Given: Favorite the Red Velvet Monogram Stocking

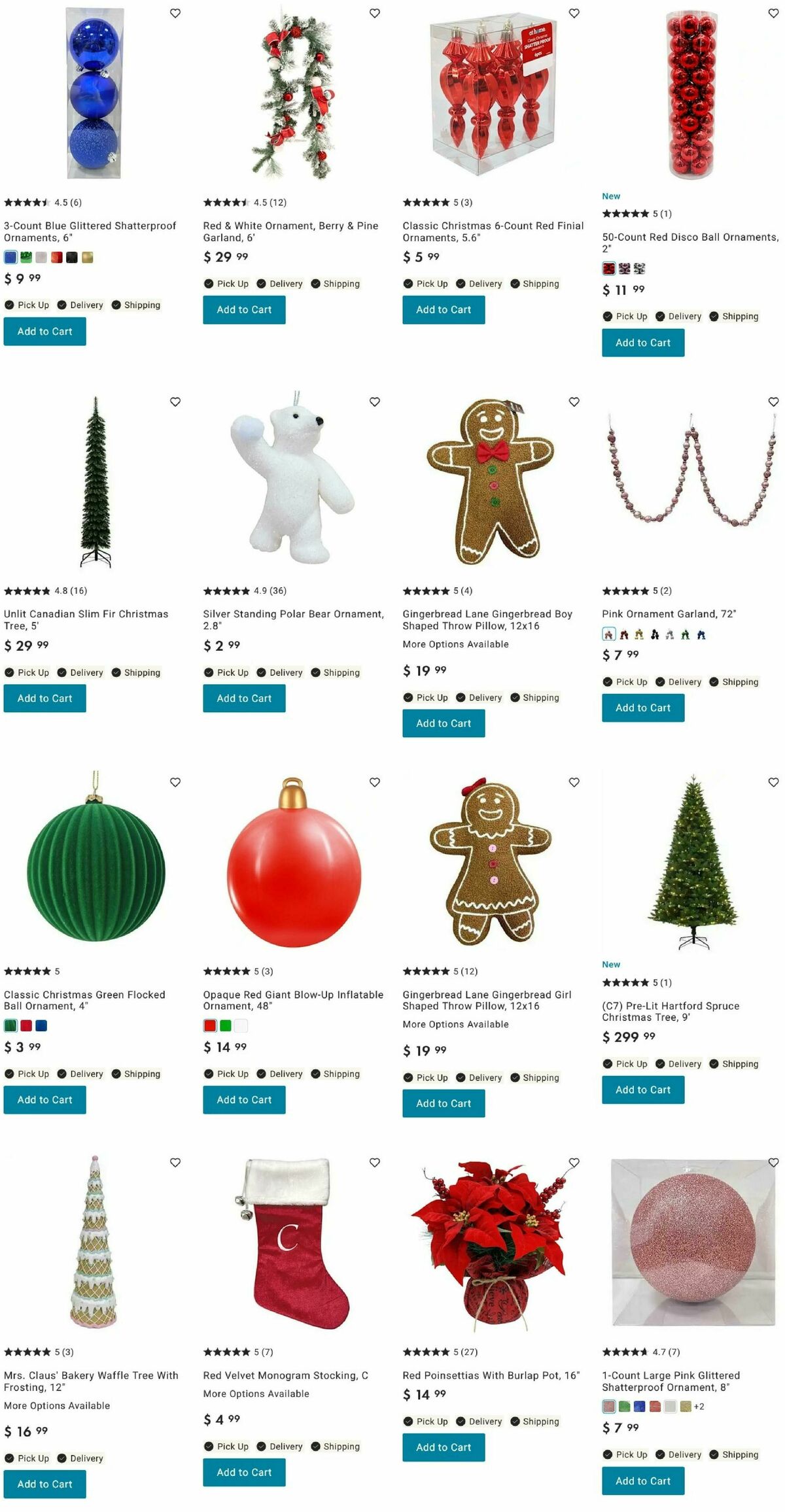Looking at the screenshot, I should [x=375, y=1163].
